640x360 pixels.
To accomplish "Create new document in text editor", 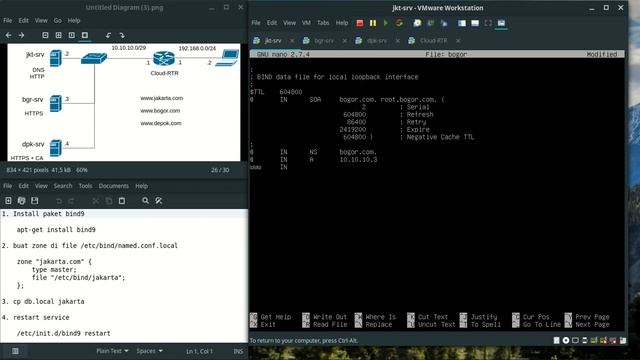I will pos(8,201).
